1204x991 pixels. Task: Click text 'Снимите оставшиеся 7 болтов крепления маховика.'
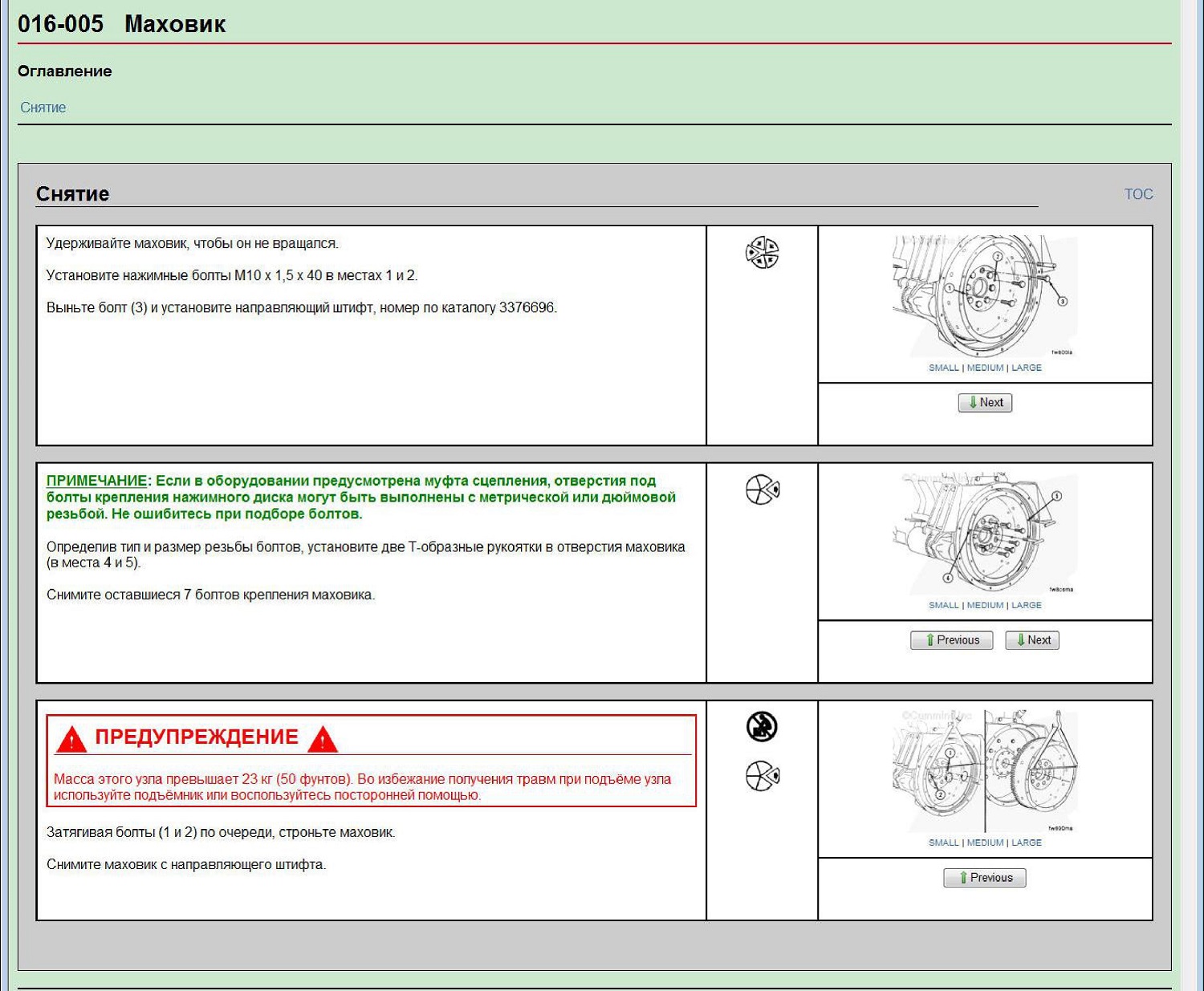tap(211, 595)
